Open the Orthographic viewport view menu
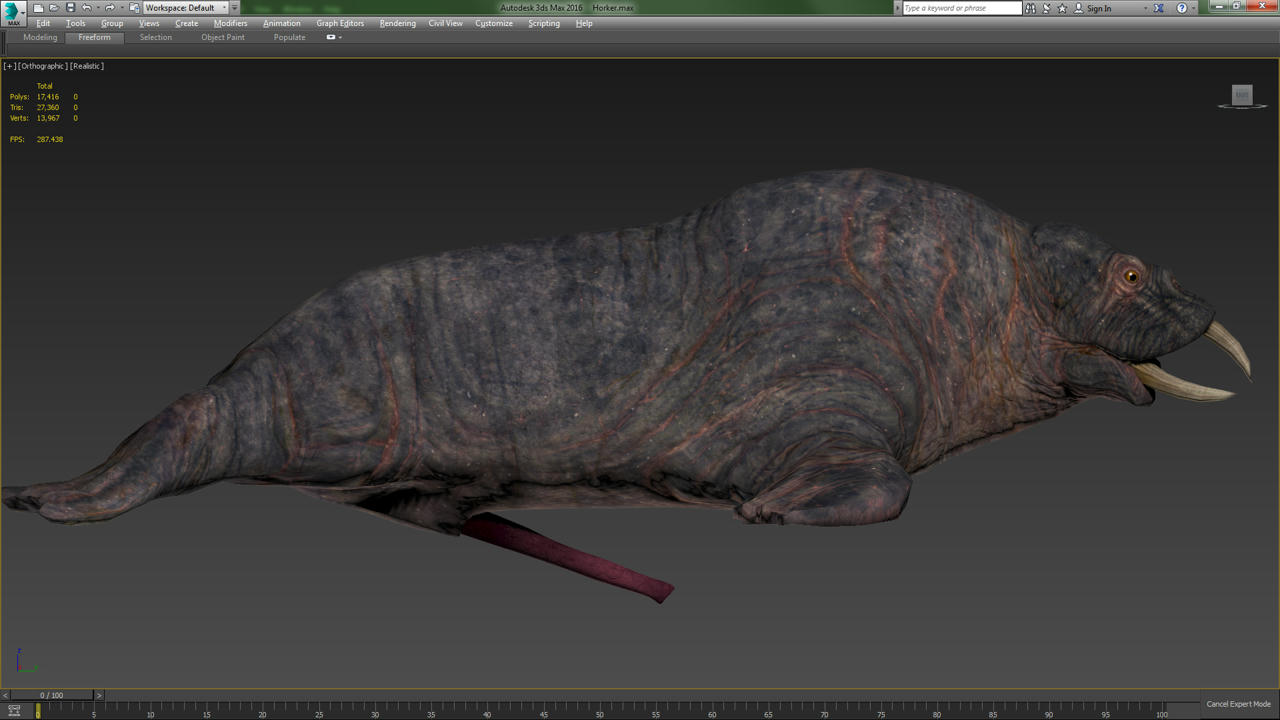Screen dimensions: 1280x720 (43, 66)
